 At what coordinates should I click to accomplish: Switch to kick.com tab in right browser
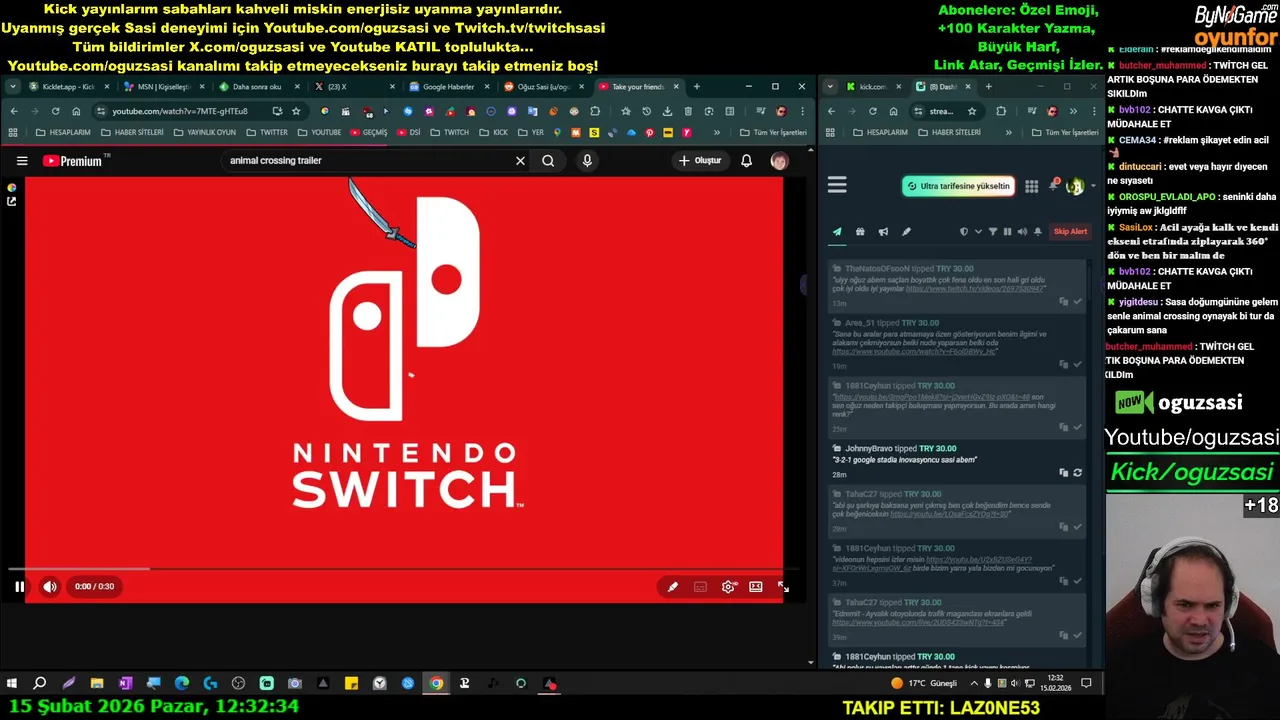point(873,87)
